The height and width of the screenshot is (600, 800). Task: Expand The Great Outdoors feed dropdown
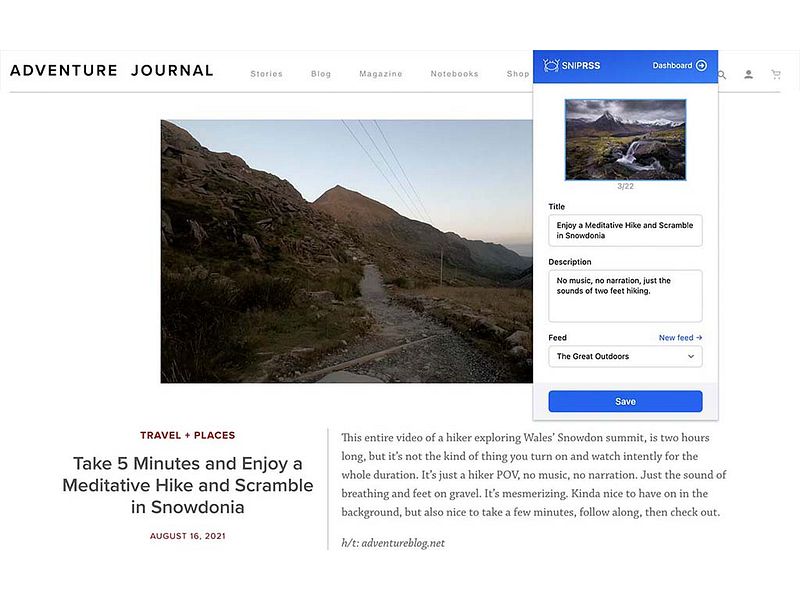[625, 356]
